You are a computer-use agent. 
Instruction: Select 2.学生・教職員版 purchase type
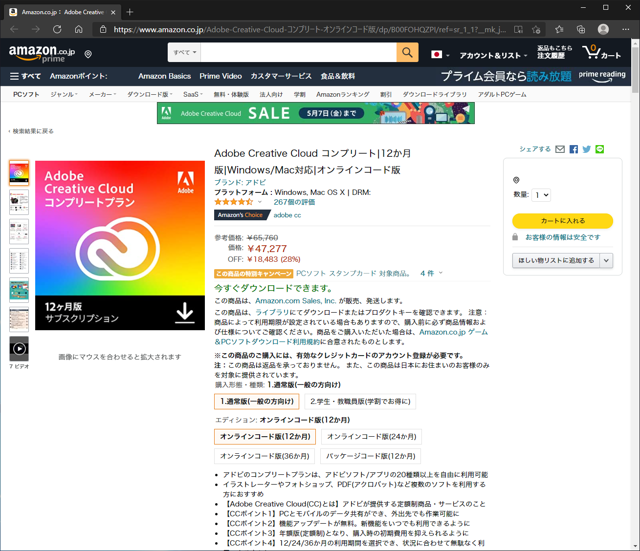(360, 401)
